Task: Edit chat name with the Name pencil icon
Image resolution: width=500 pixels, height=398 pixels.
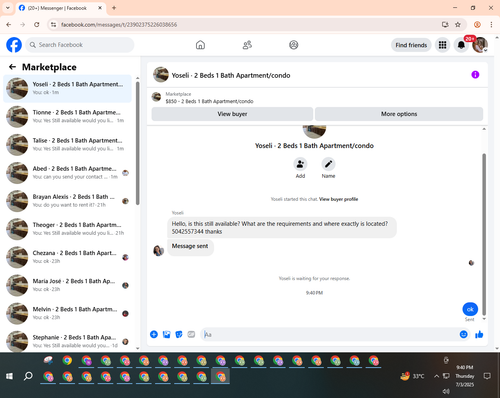Action: 328,164
